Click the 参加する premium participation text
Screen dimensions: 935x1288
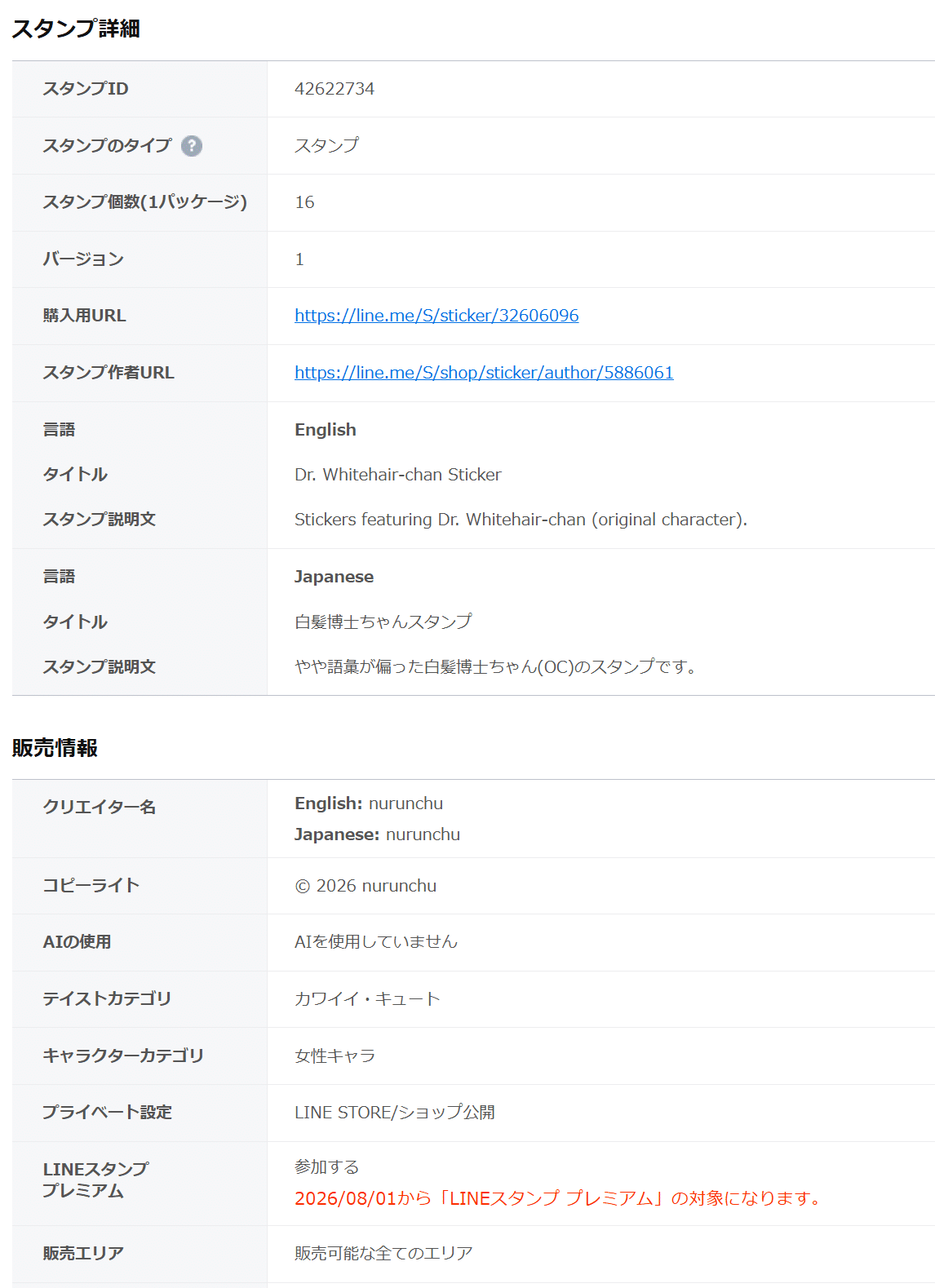point(327,1167)
